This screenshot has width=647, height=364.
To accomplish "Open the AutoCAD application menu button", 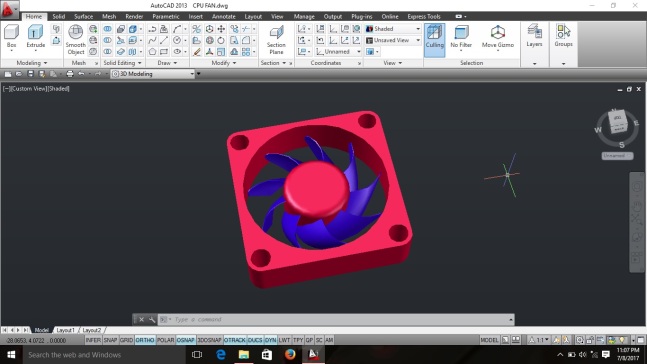I will click(x=8, y=10).
